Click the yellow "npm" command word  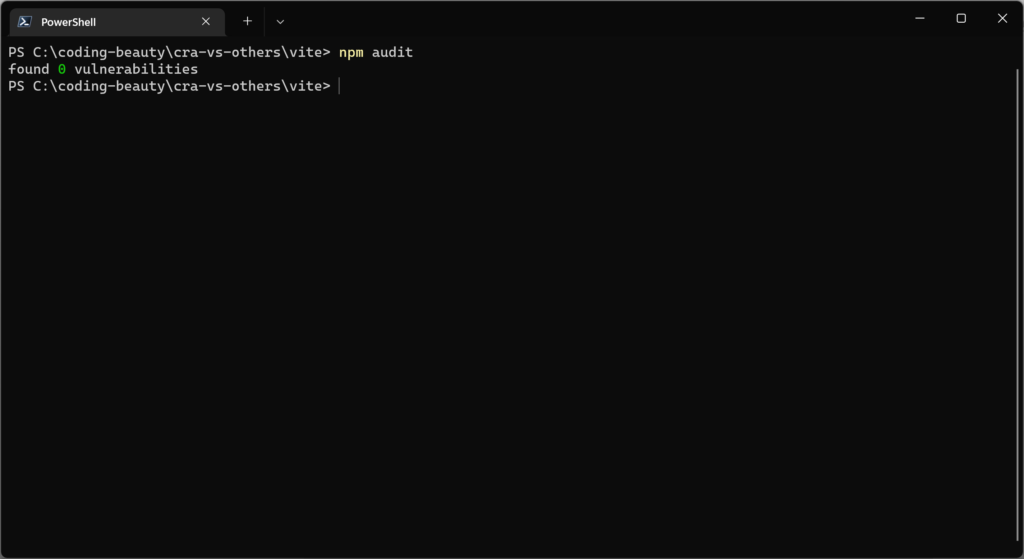click(351, 52)
